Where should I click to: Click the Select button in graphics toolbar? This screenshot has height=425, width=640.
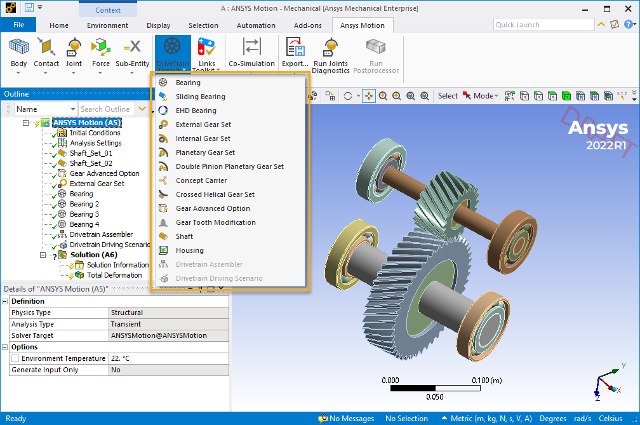pyautogui.click(x=448, y=96)
